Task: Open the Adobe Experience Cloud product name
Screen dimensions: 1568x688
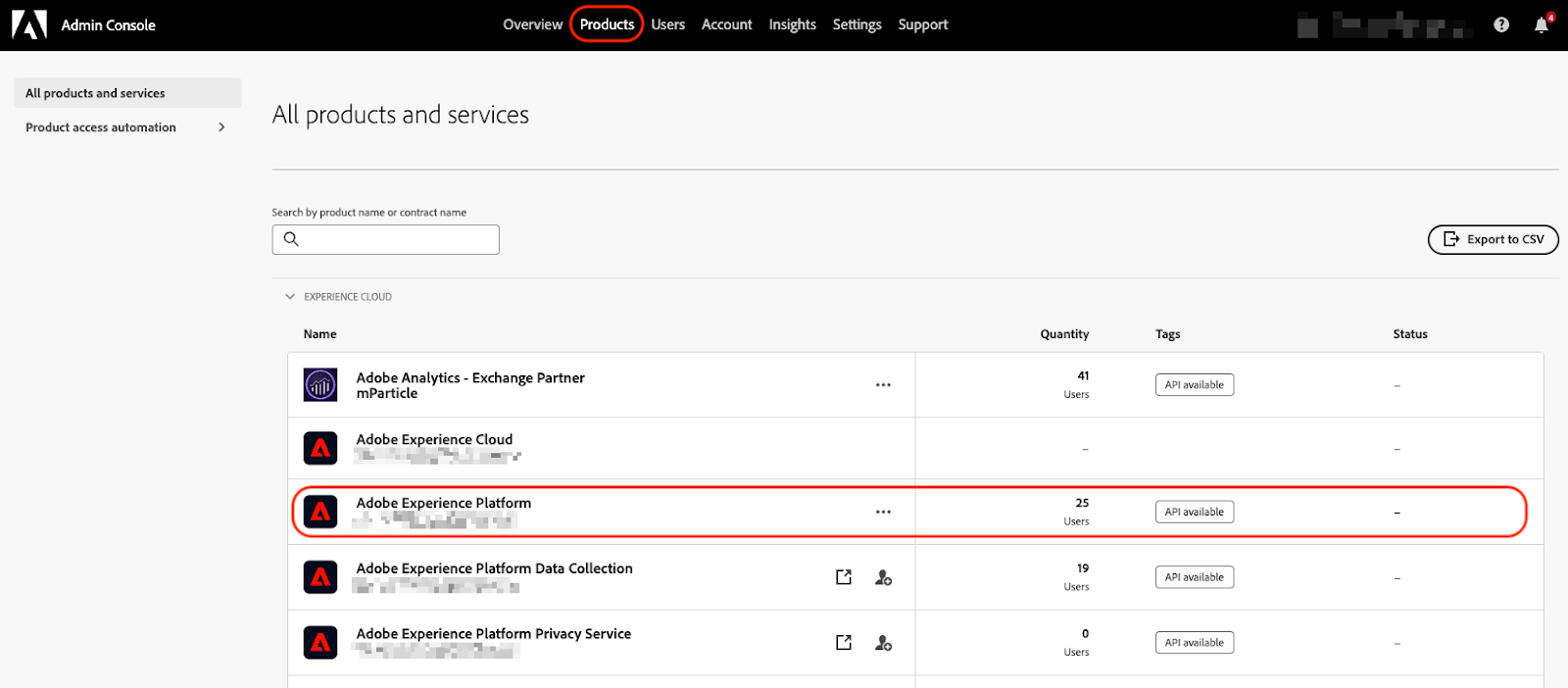Action: [434, 440]
